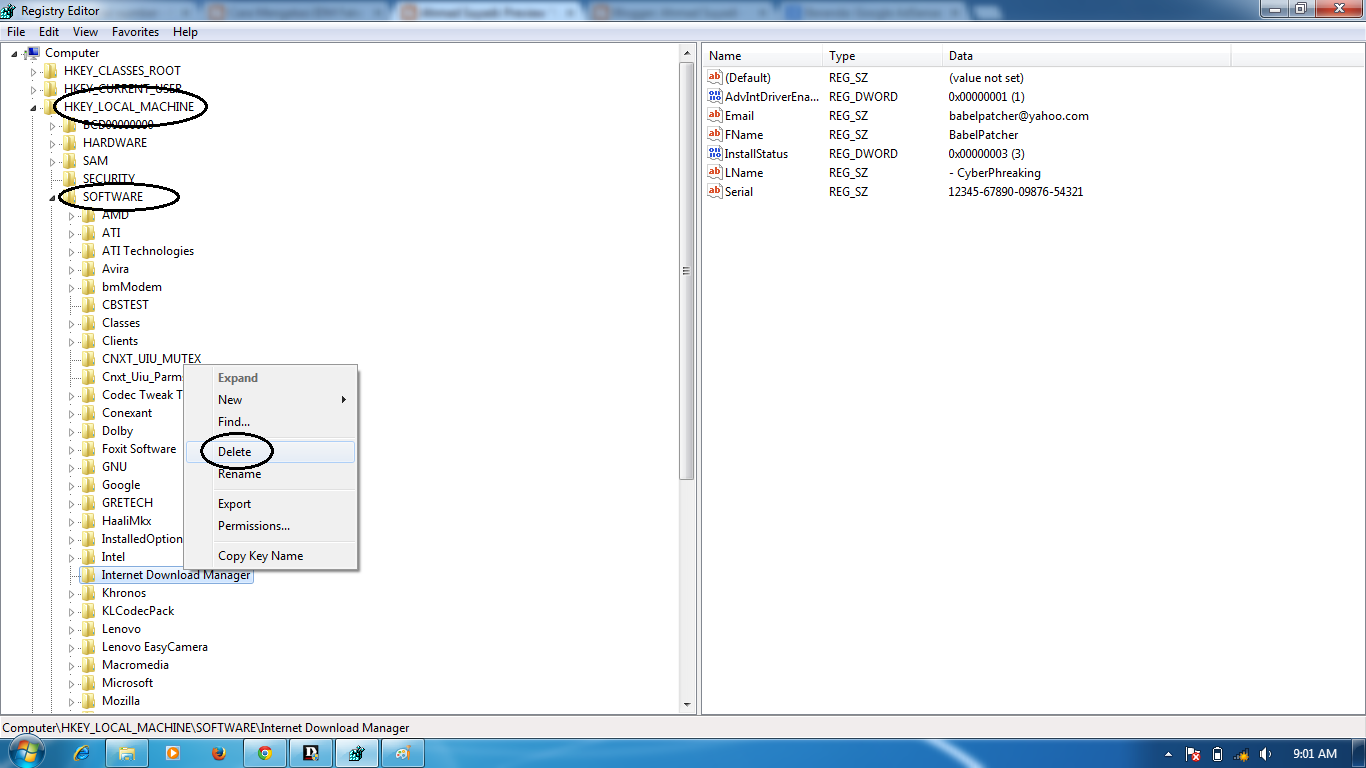Click the folder icon beside HARDWARE
1366x768 pixels.
[x=70, y=143]
